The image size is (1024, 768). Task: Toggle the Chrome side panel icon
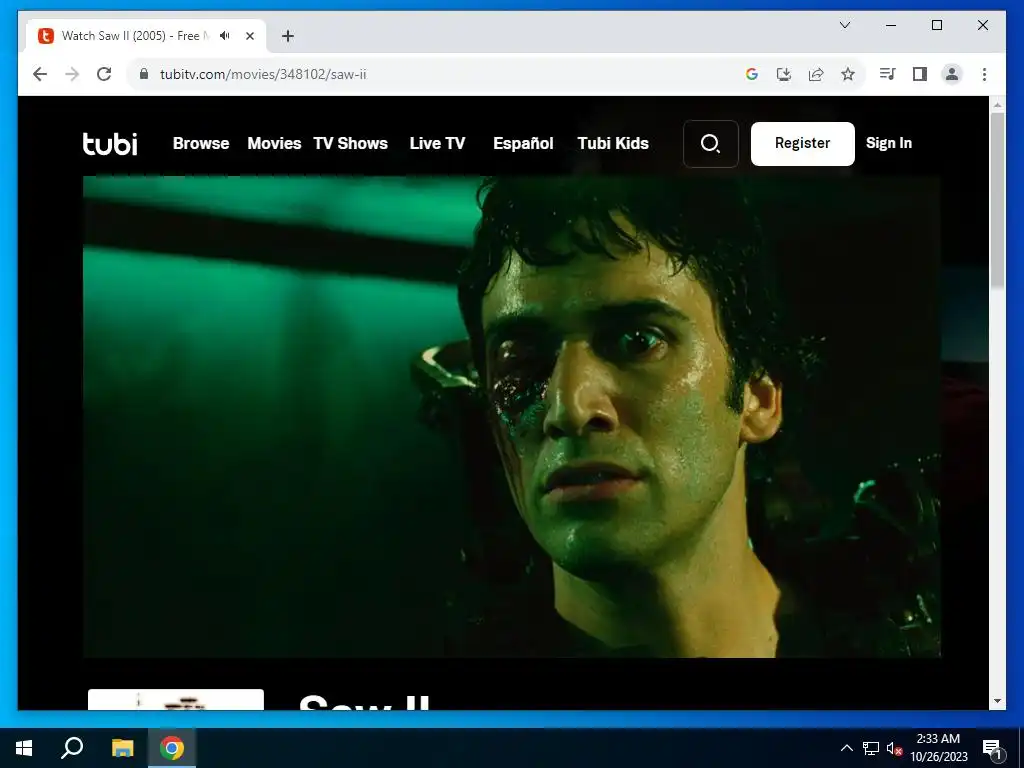tap(920, 74)
